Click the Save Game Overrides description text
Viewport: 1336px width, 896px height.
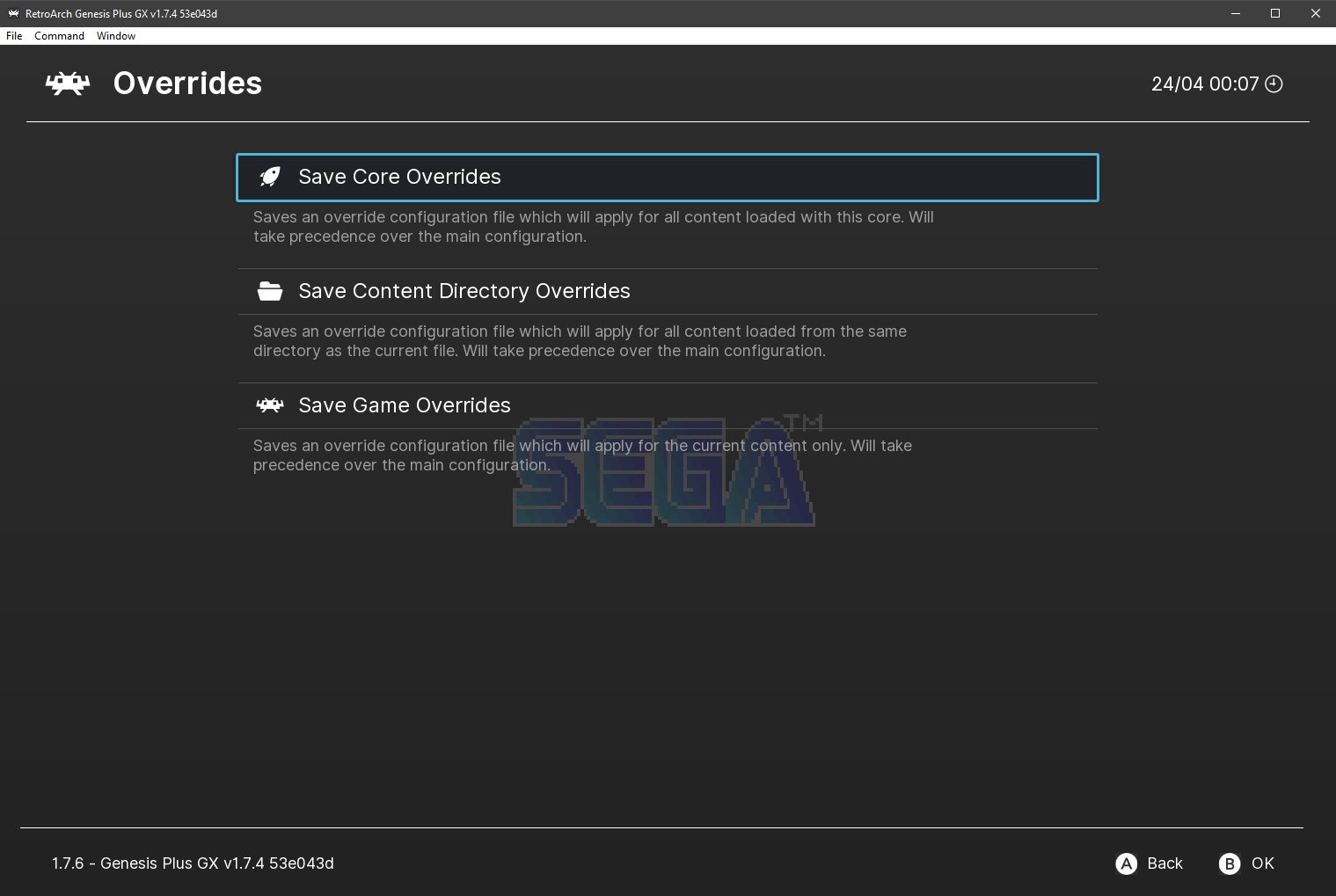582,455
